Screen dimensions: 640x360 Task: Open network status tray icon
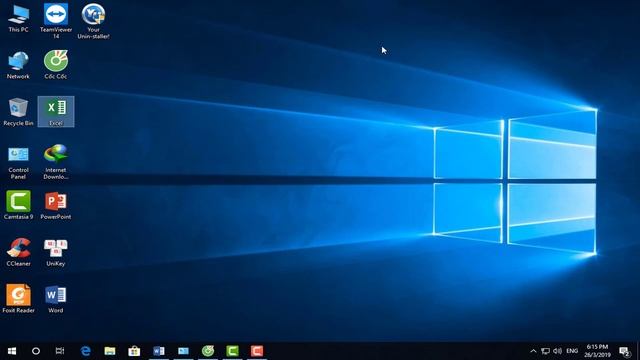545,351
